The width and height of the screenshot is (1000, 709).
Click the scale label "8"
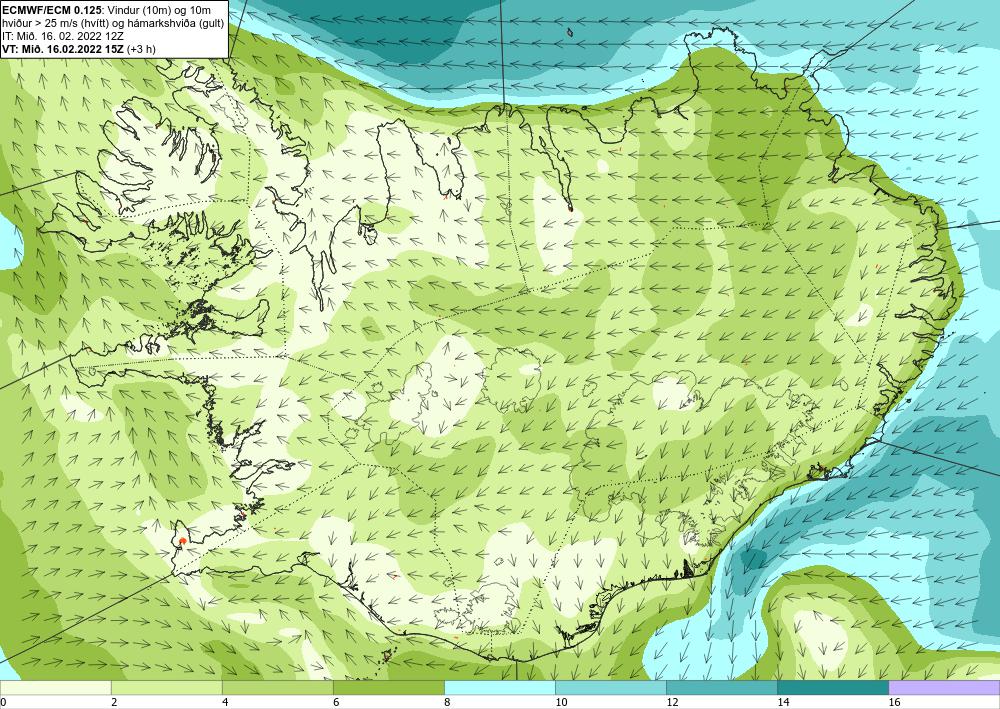click(446, 702)
